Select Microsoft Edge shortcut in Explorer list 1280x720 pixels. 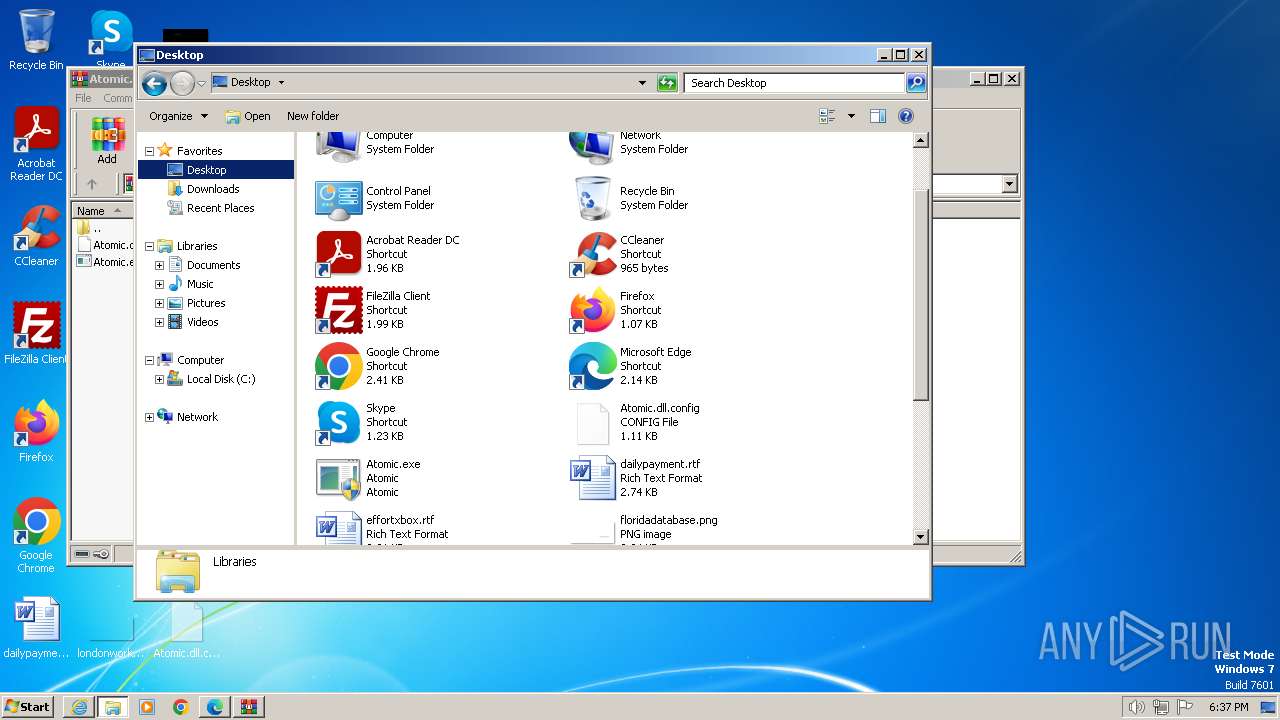[x=631, y=366]
